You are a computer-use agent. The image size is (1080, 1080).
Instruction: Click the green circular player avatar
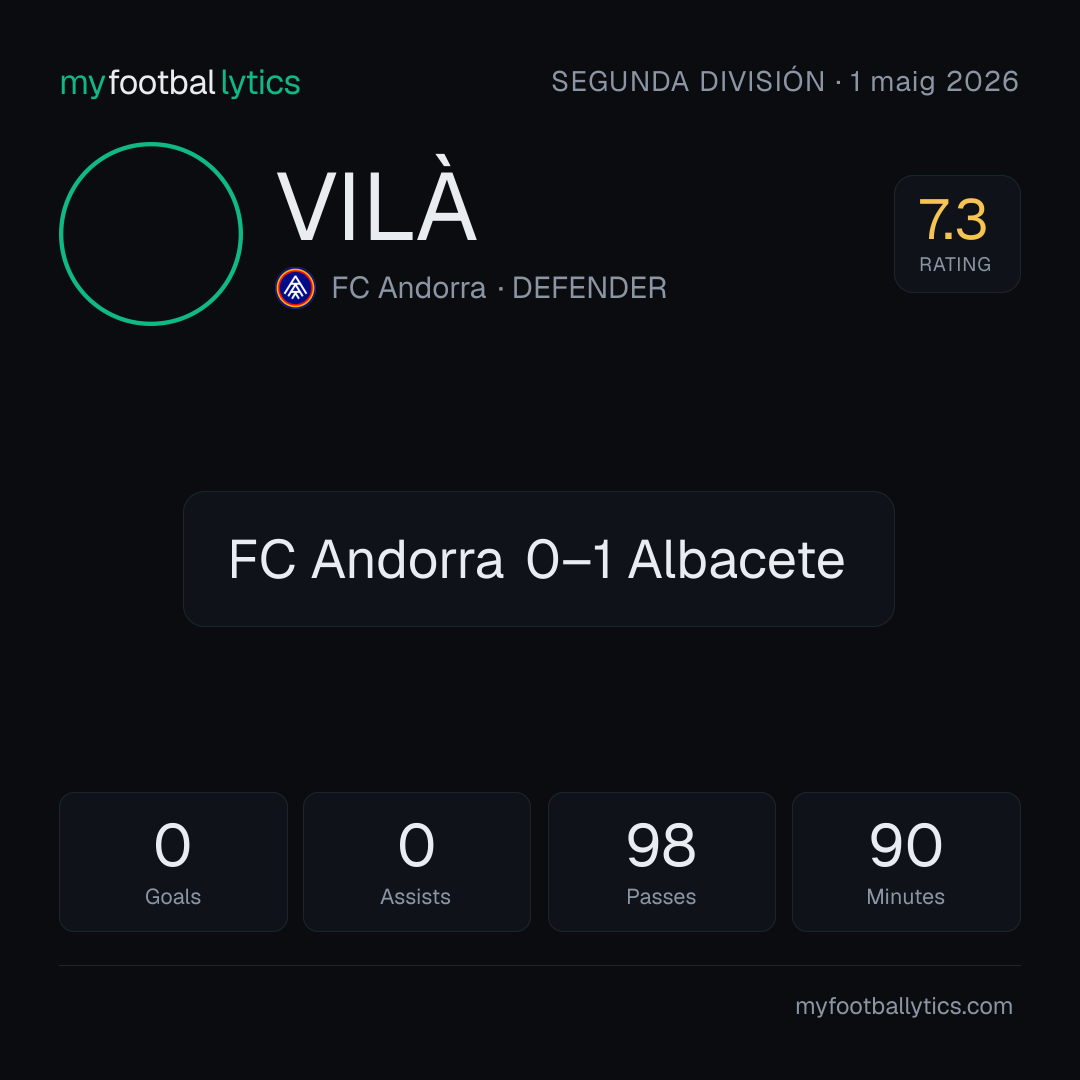[x=151, y=234]
